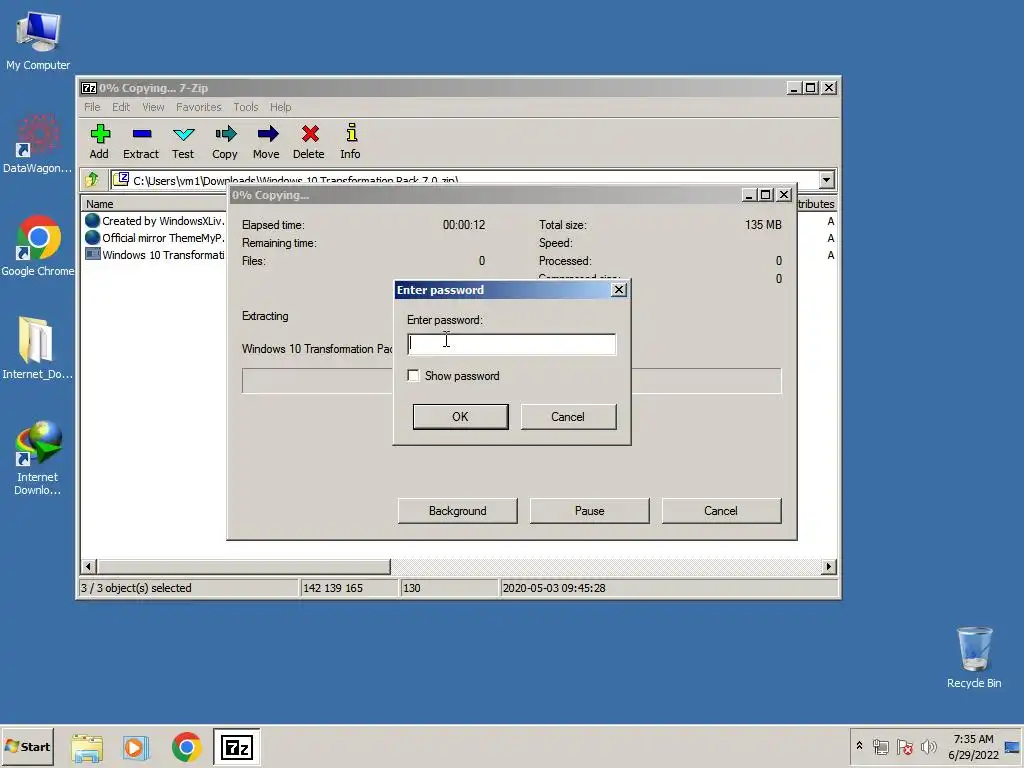1024x768 pixels.
Task: Open the View menu
Action: click(153, 107)
